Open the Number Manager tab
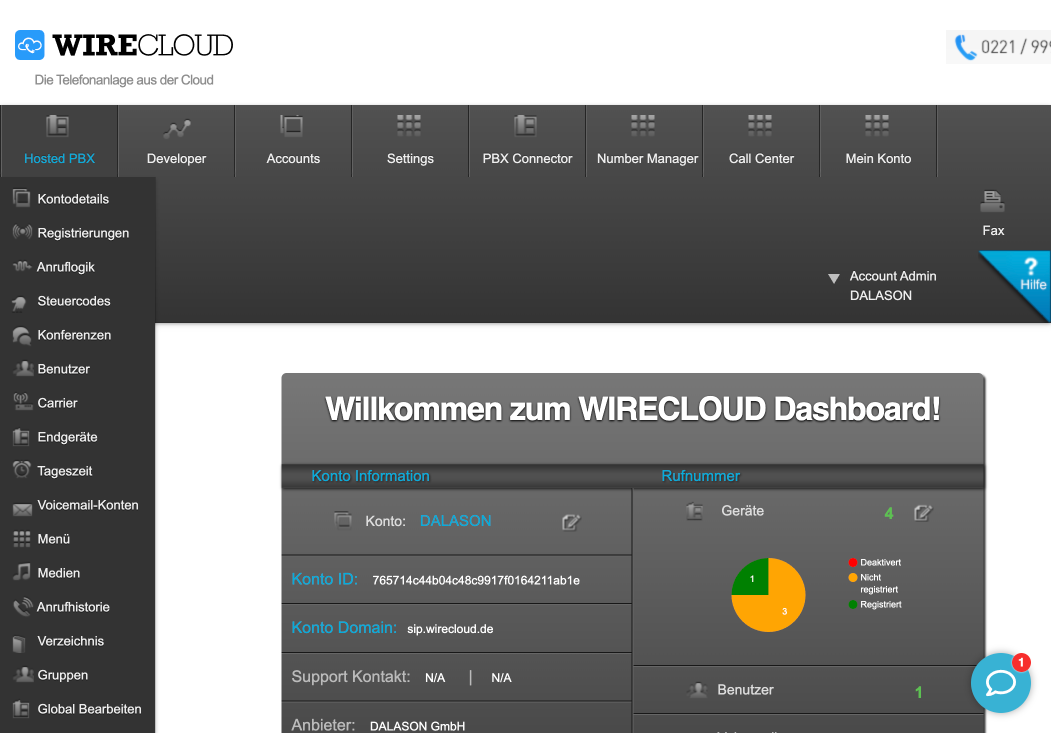Image resolution: width=1051 pixels, height=733 pixels. [644, 141]
